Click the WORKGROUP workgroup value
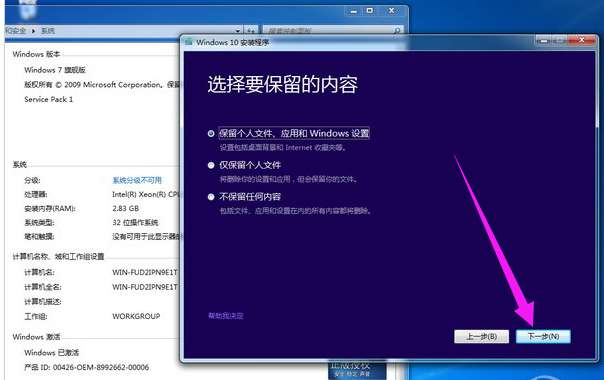 pos(136,316)
